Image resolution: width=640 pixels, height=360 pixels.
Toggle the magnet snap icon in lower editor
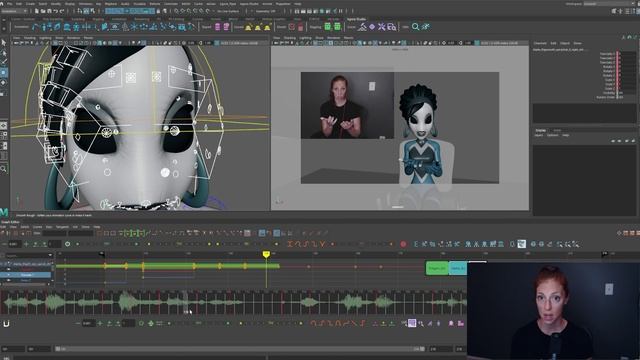click(x=6, y=324)
